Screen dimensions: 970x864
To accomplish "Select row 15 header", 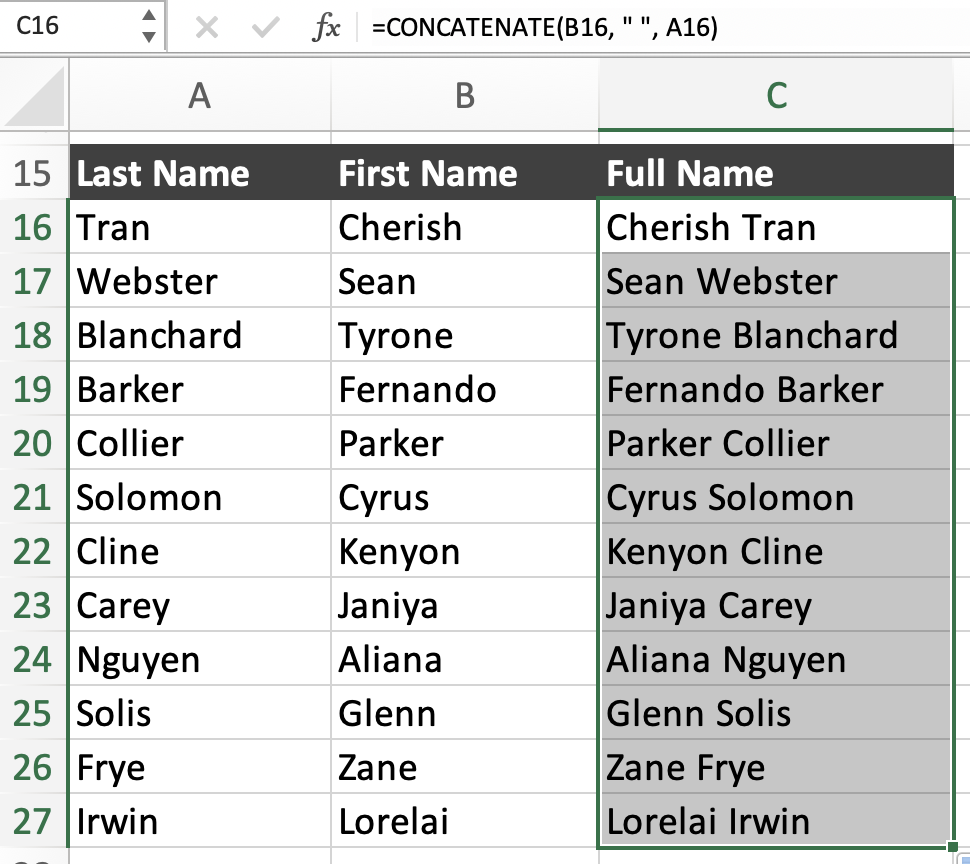I will 35,173.
